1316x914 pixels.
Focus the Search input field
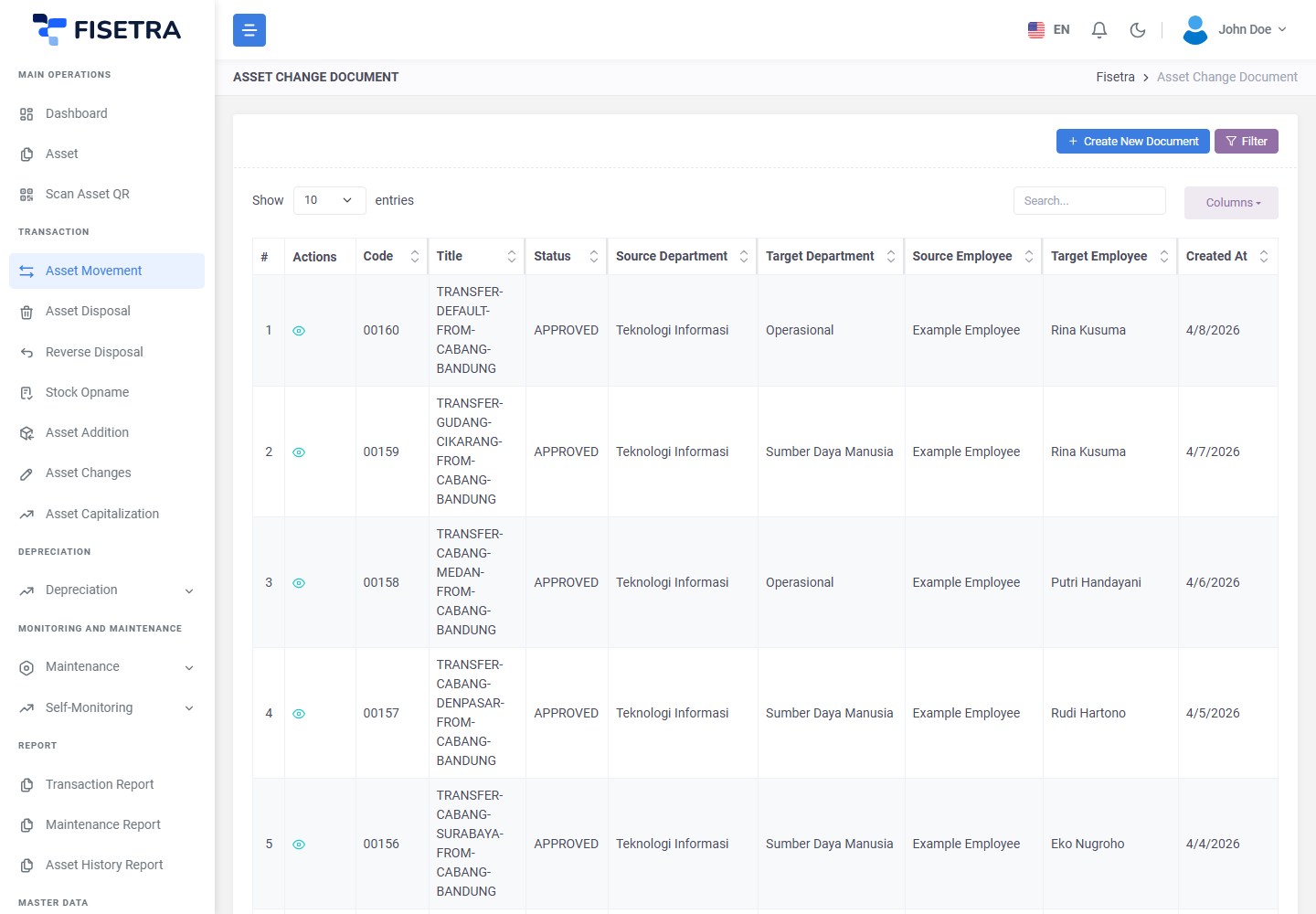pyautogui.click(x=1089, y=201)
